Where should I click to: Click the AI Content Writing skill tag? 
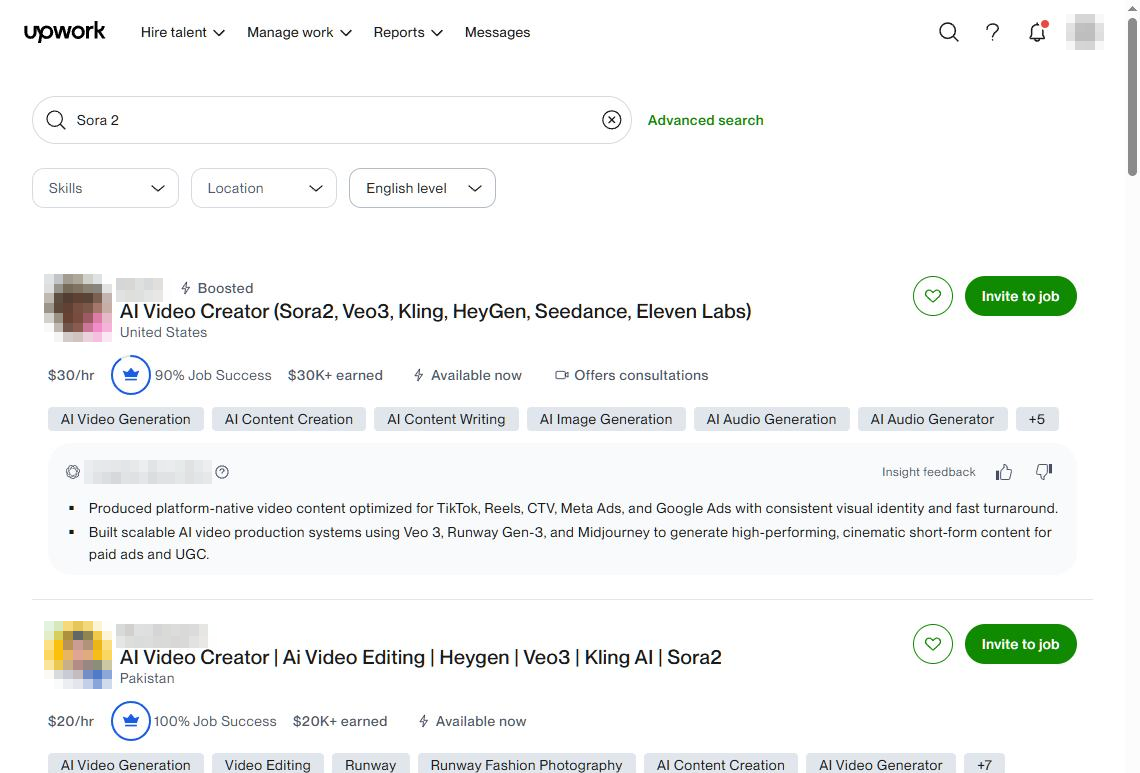pos(446,419)
